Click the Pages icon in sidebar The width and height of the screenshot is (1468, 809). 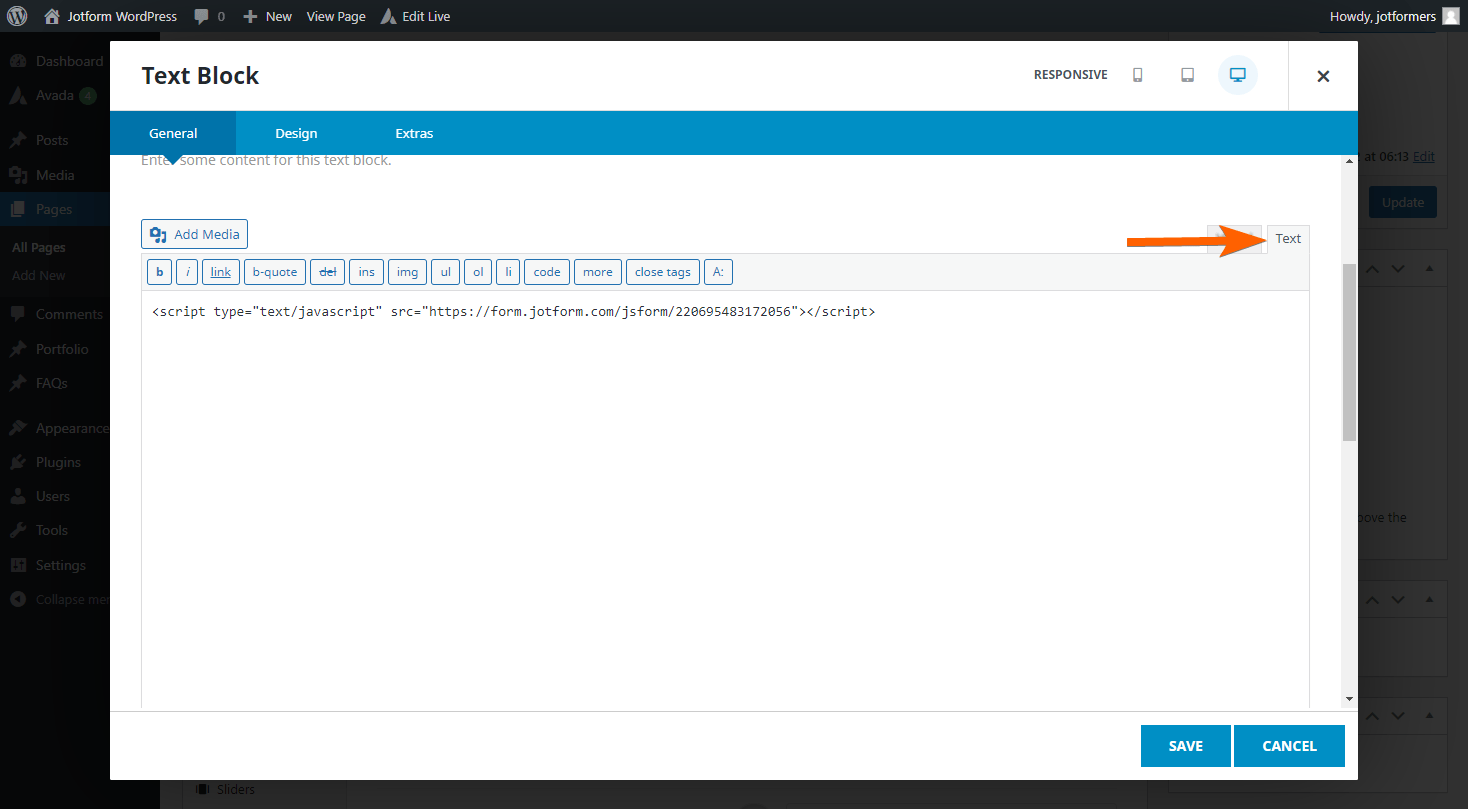18,209
